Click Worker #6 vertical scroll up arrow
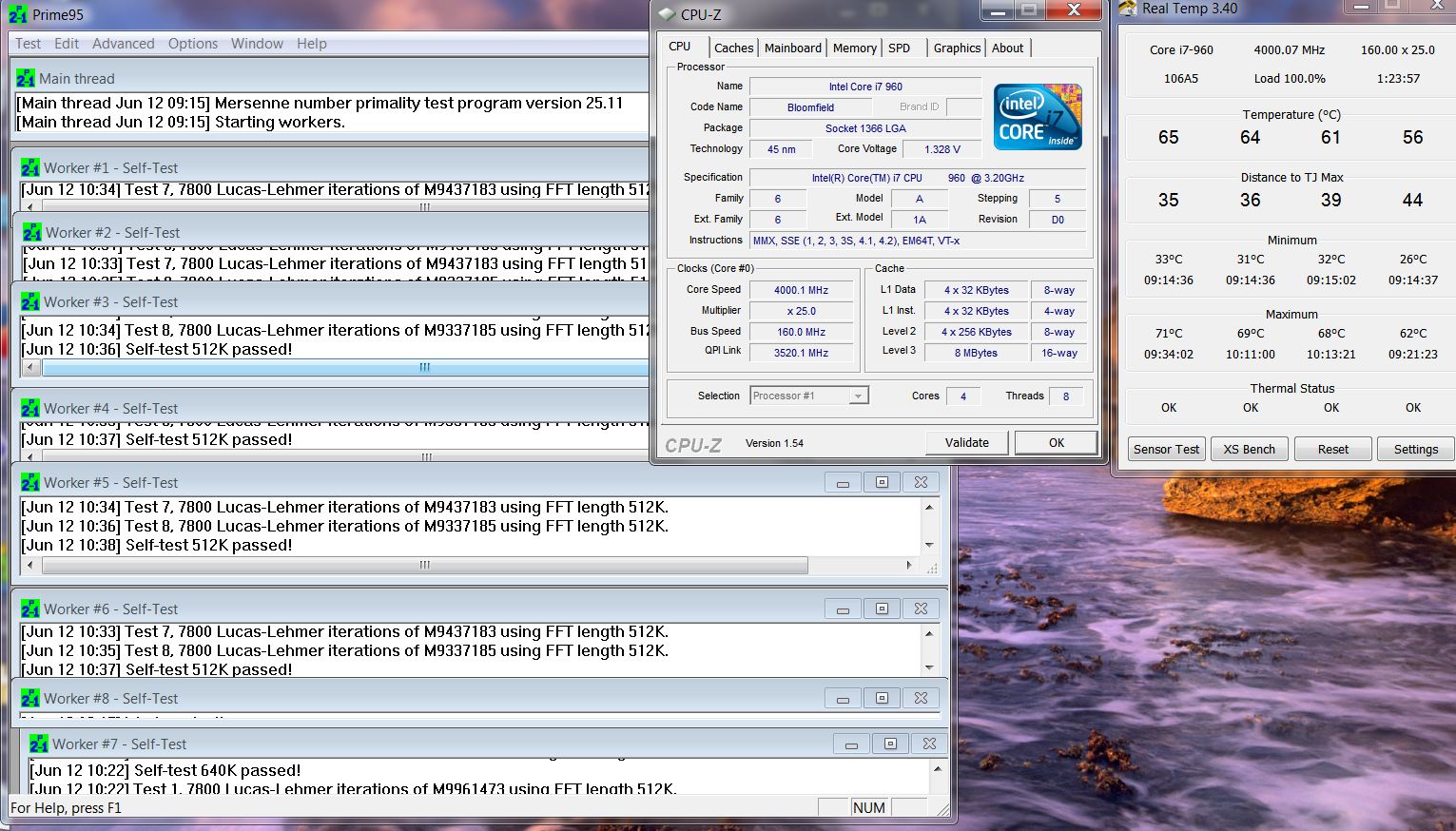Screen dimensions: 1456x831 [x=929, y=632]
